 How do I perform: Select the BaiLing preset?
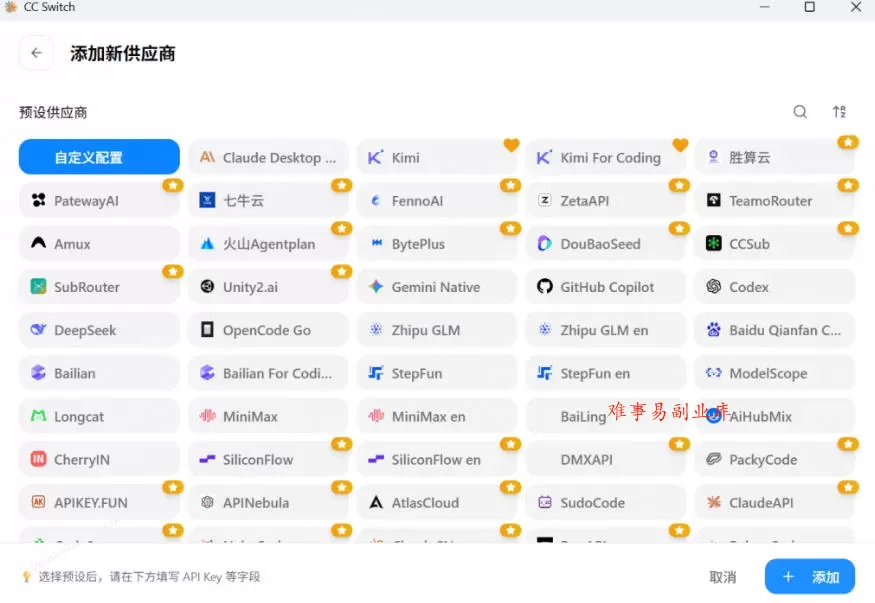[x=606, y=416]
